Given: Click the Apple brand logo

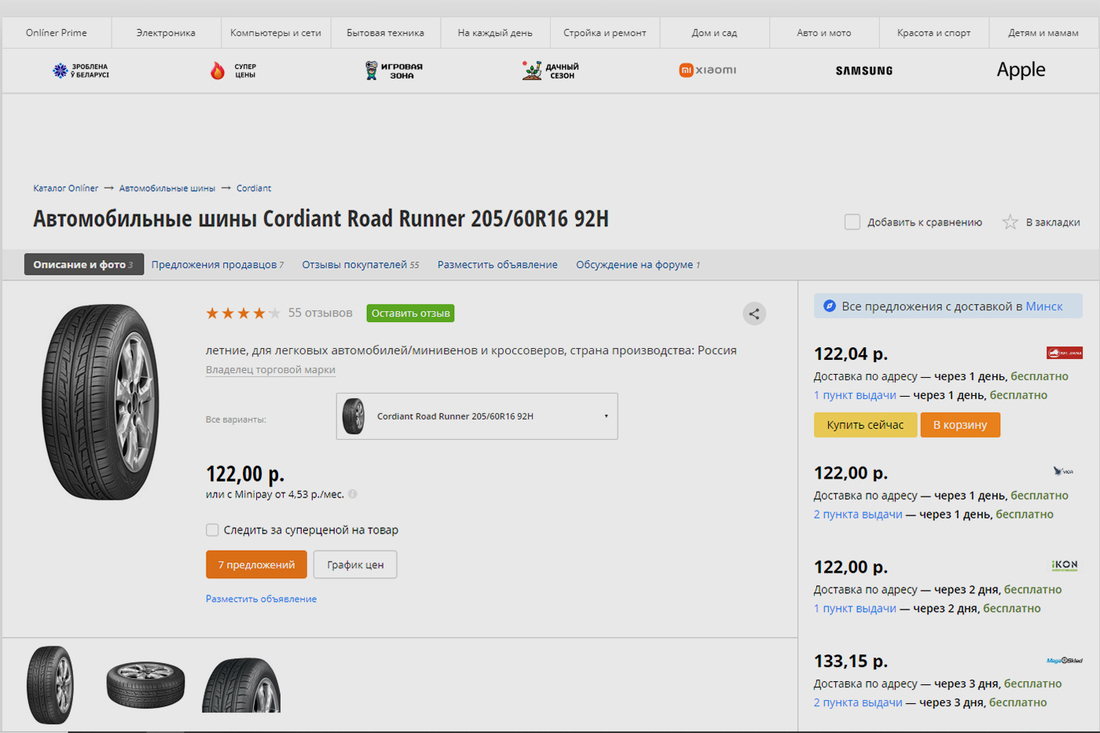Looking at the screenshot, I should 1020,70.
